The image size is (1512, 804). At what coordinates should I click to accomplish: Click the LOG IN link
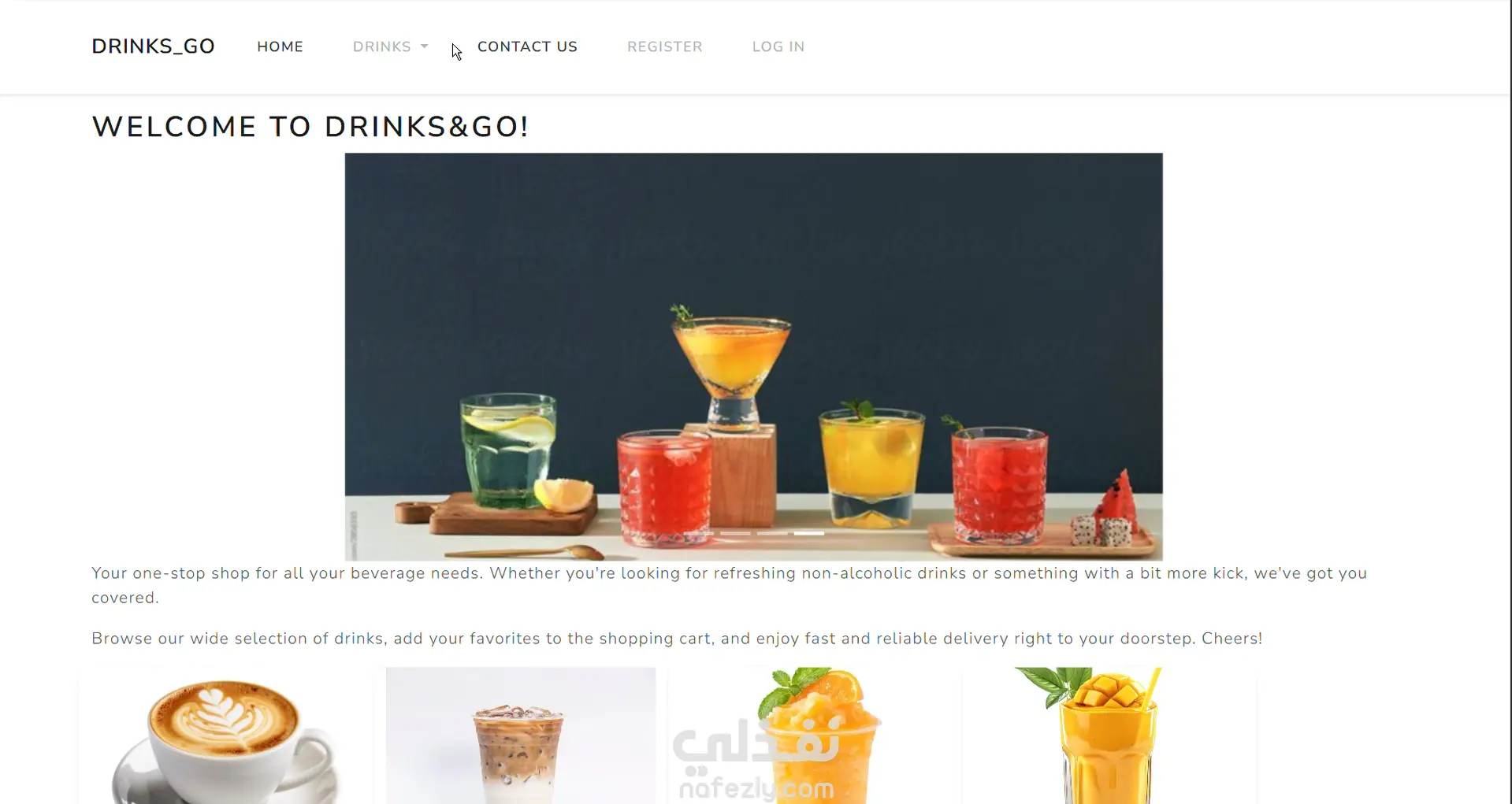(x=778, y=46)
